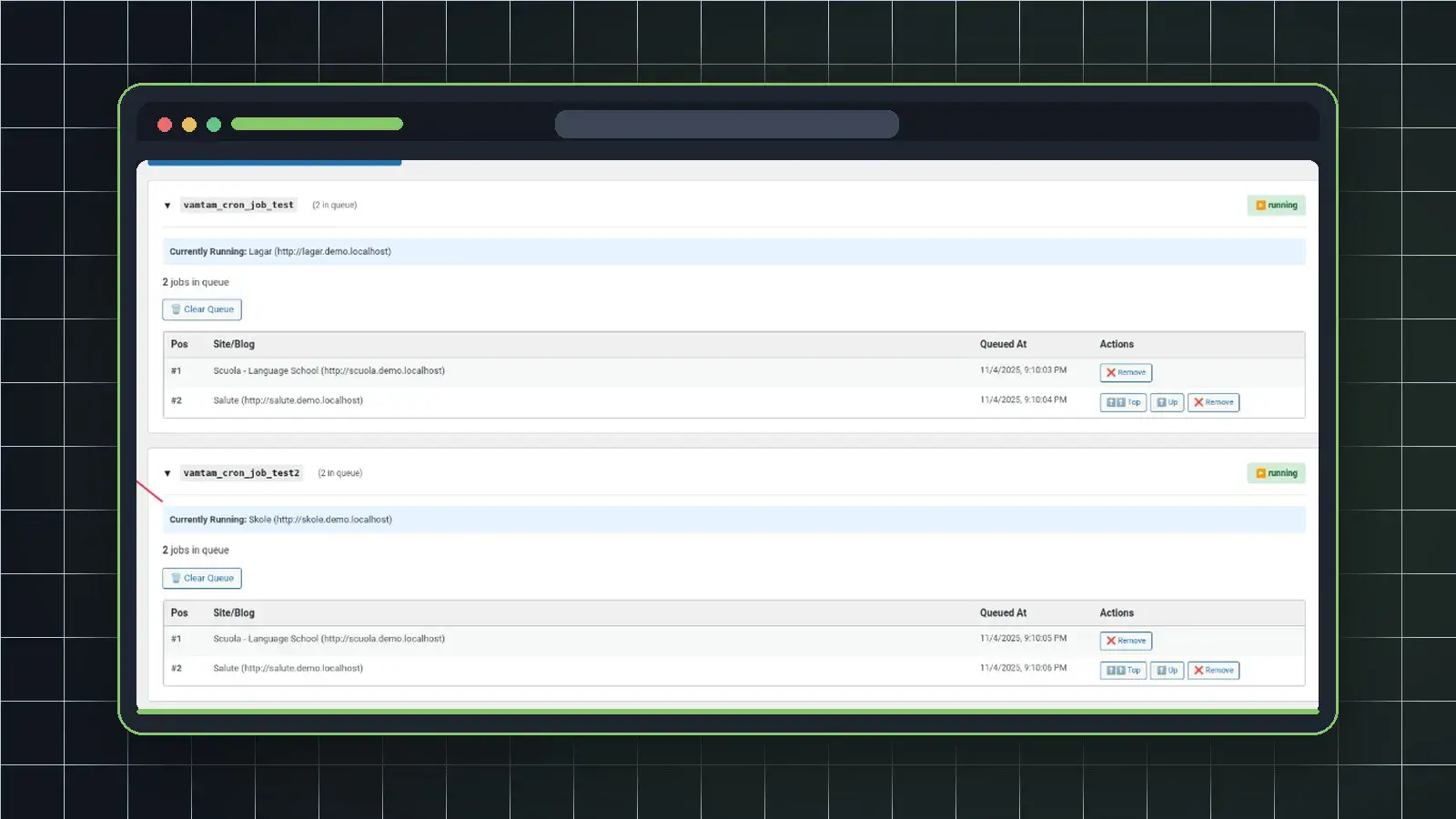This screenshot has width=1456, height=819.
Task: Select the vamtam_cron_job_test2 name label
Action: coord(241,473)
